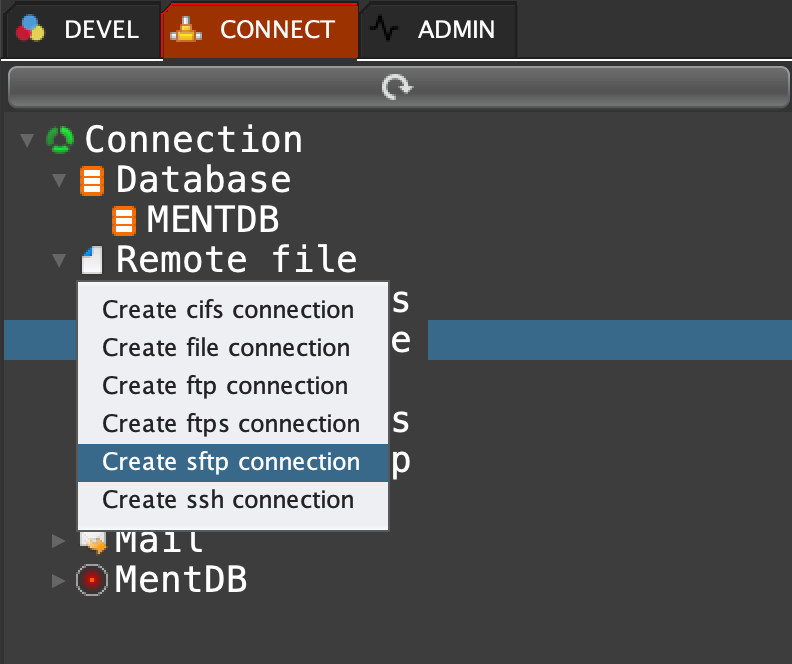Click the MENTDB database entry icon
Viewport: 792px width, 664px height.
[123, 221]
